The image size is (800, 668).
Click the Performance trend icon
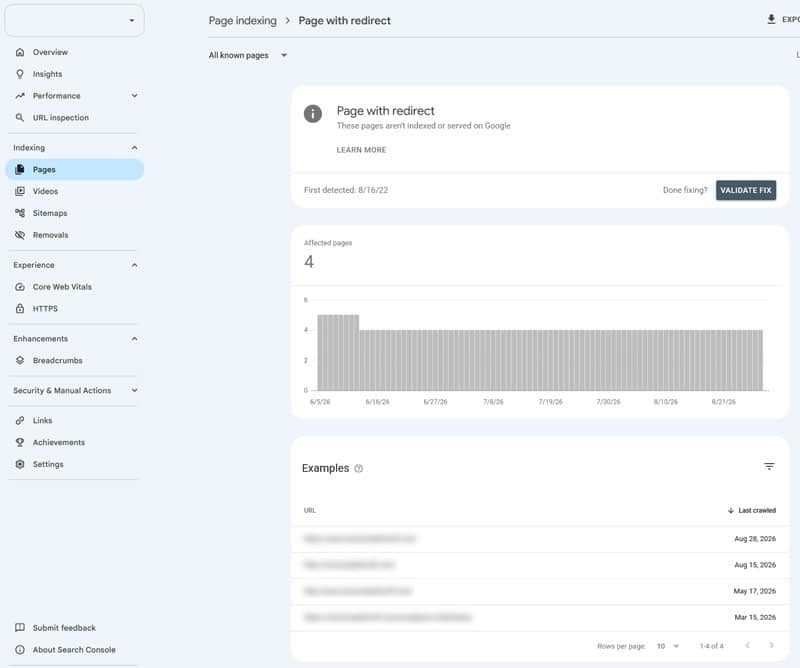[20, 95]
